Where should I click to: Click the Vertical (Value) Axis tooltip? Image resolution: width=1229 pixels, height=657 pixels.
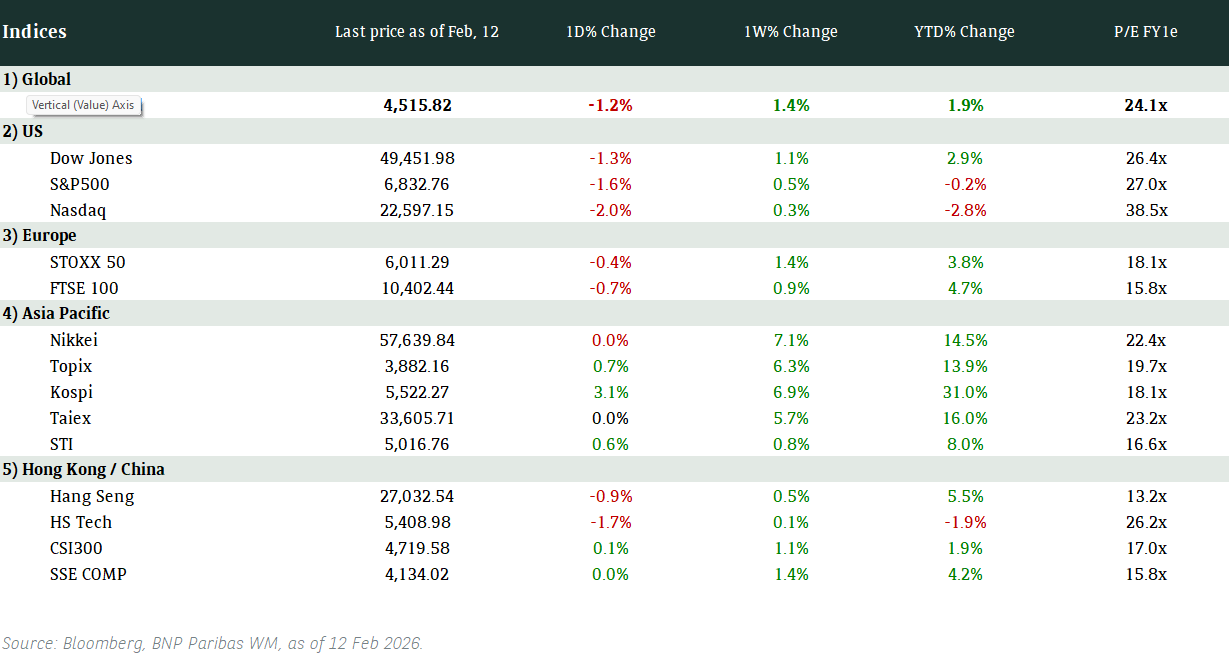tap(83, 105)
